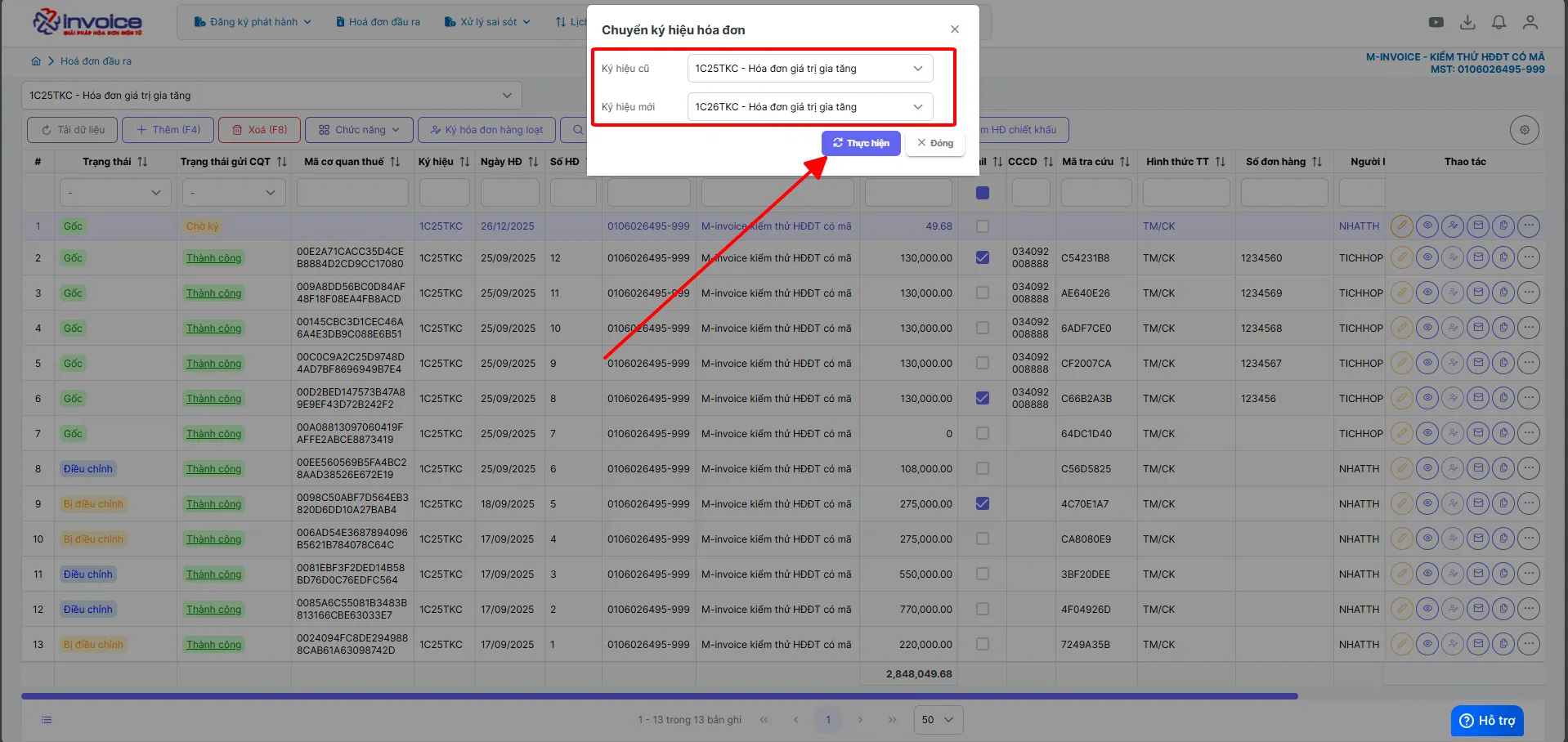1568x742 pixels.
Task: Send email for invoice number 11
Action: tap(1478, 293)
